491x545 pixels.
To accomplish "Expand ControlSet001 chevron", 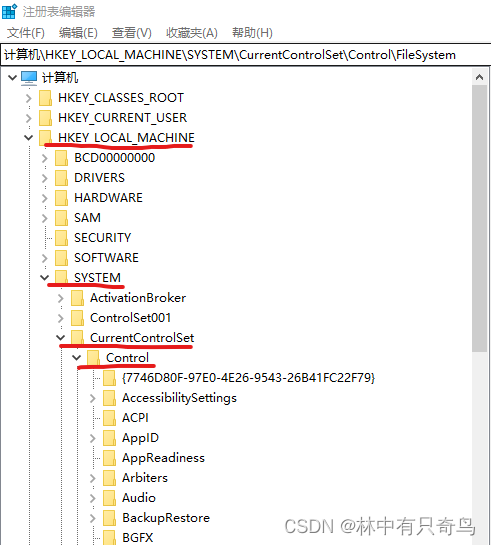I will coord(60,318).
